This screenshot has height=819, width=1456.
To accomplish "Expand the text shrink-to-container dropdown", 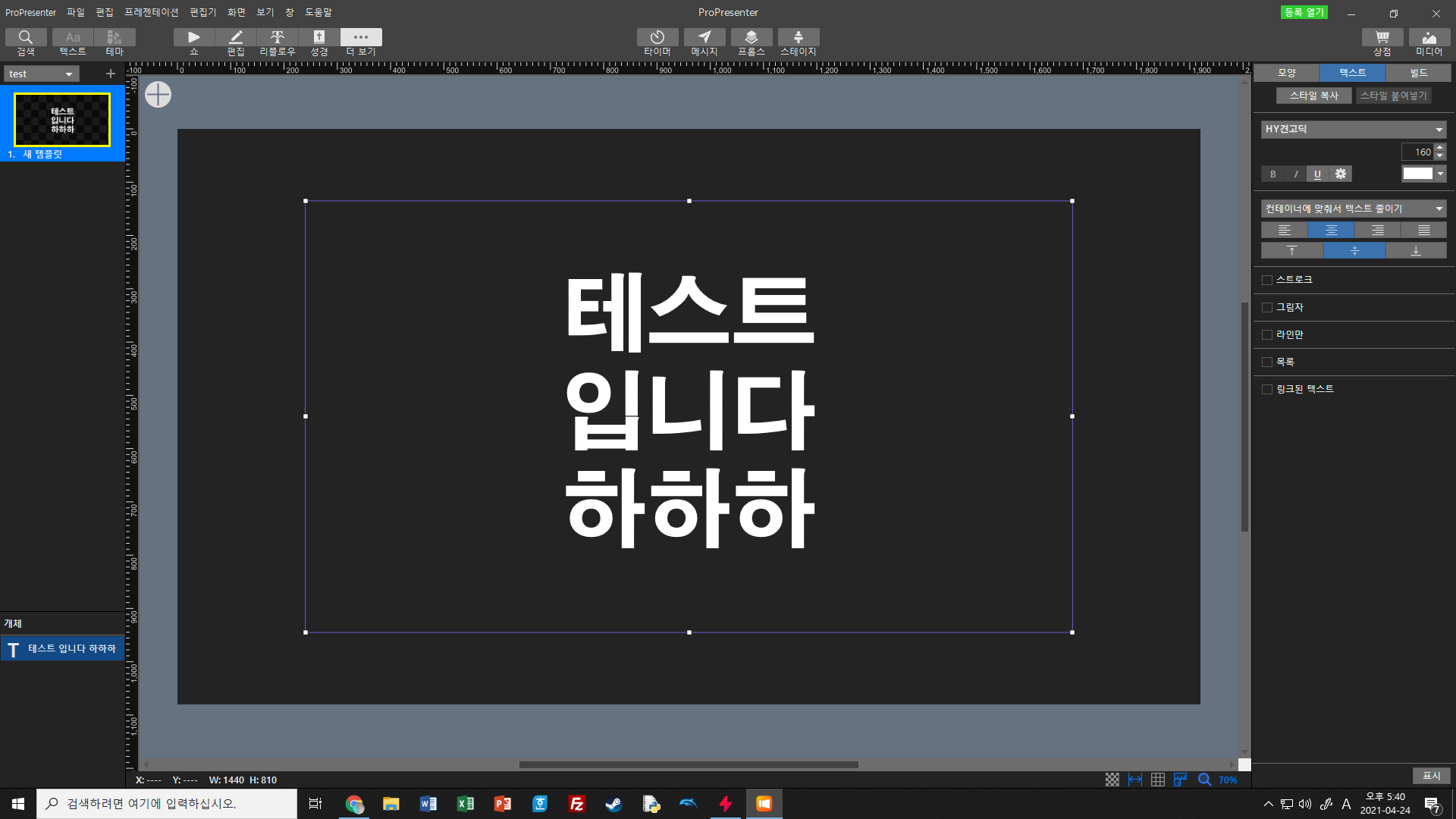I will [1353, 209].
